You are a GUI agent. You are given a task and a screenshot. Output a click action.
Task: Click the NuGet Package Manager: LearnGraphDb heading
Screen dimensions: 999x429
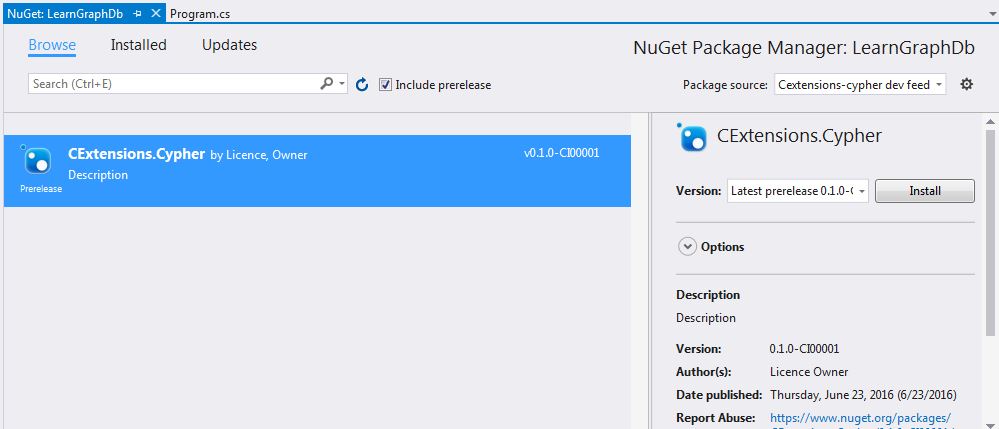[804, 48]
